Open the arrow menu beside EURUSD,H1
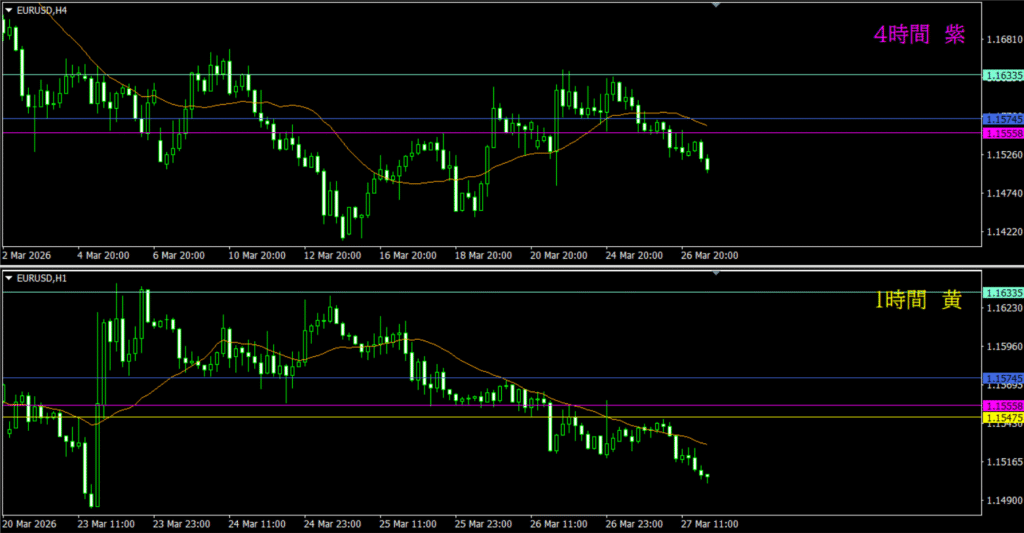The height and width of the screenshot is (533, 1024). (9, 277)
